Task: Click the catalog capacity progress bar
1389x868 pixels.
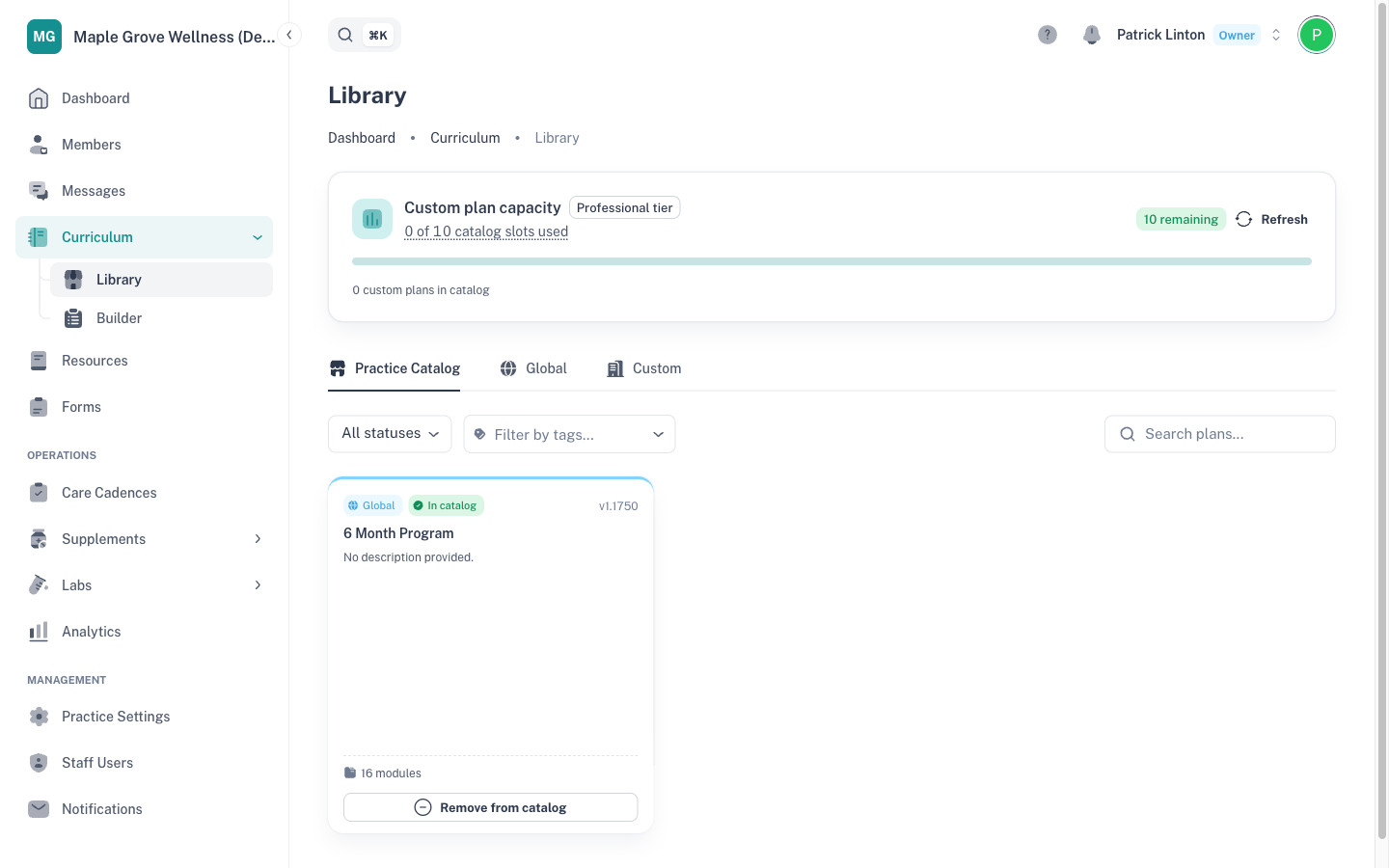Action: coord(831,261)
